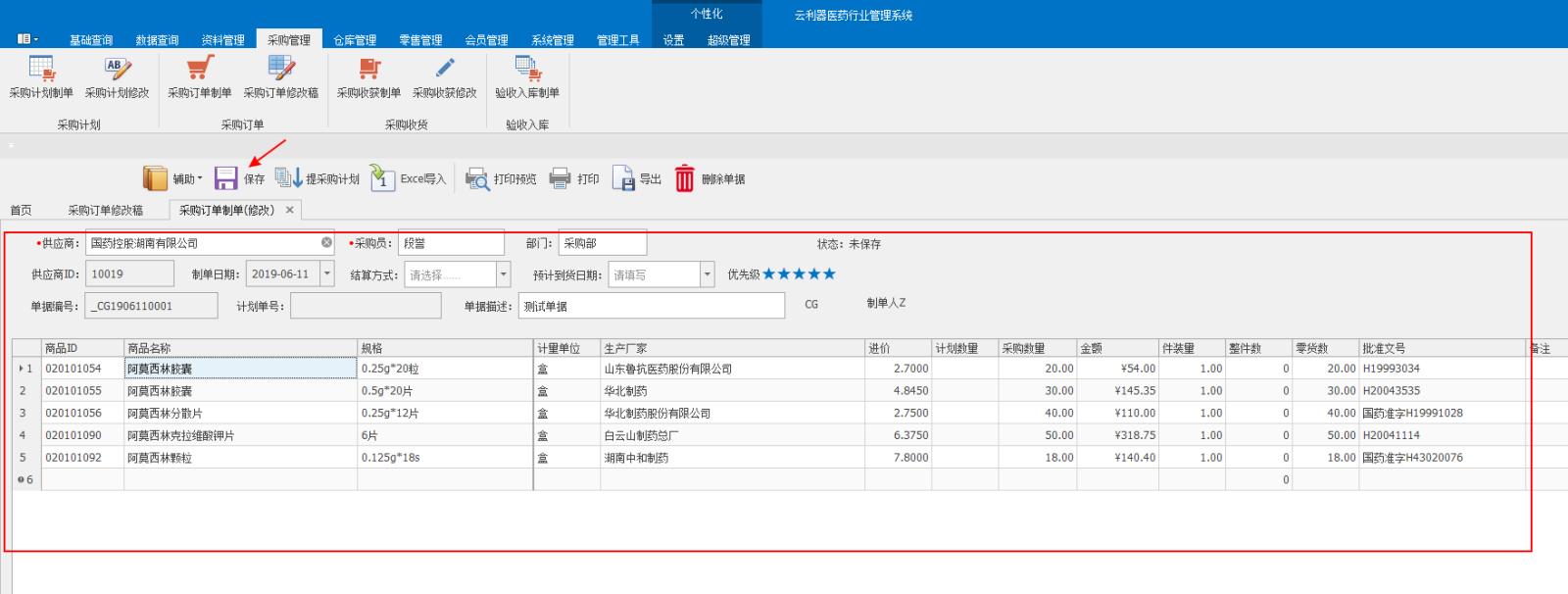The image size is (1568, 594).
Task: Open the 采购计划修改 tool
Action: pos(117,77)
